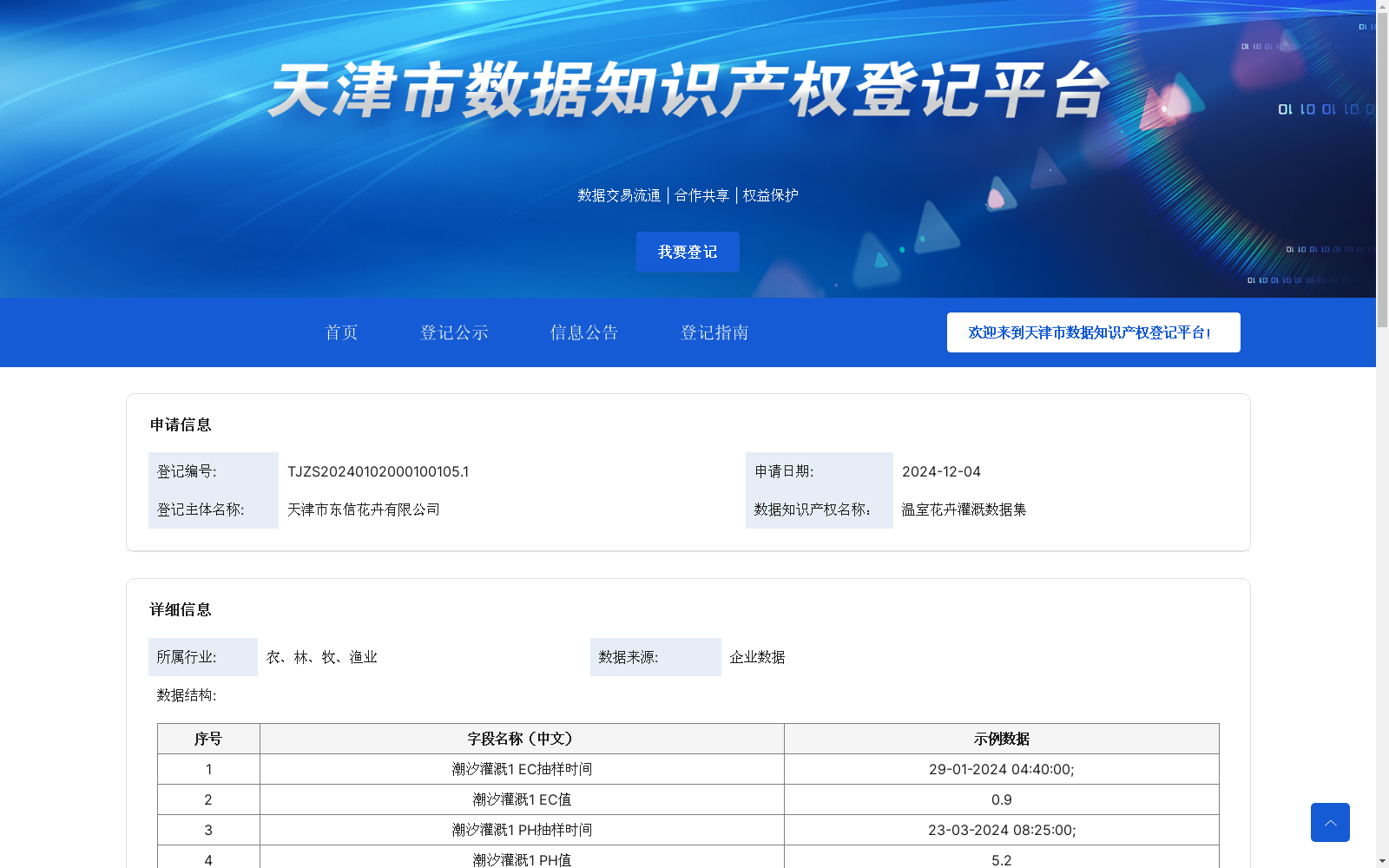
Task: Click dataset name 温室花卉灌溉数据集
Action: click(x=964, y=510)
